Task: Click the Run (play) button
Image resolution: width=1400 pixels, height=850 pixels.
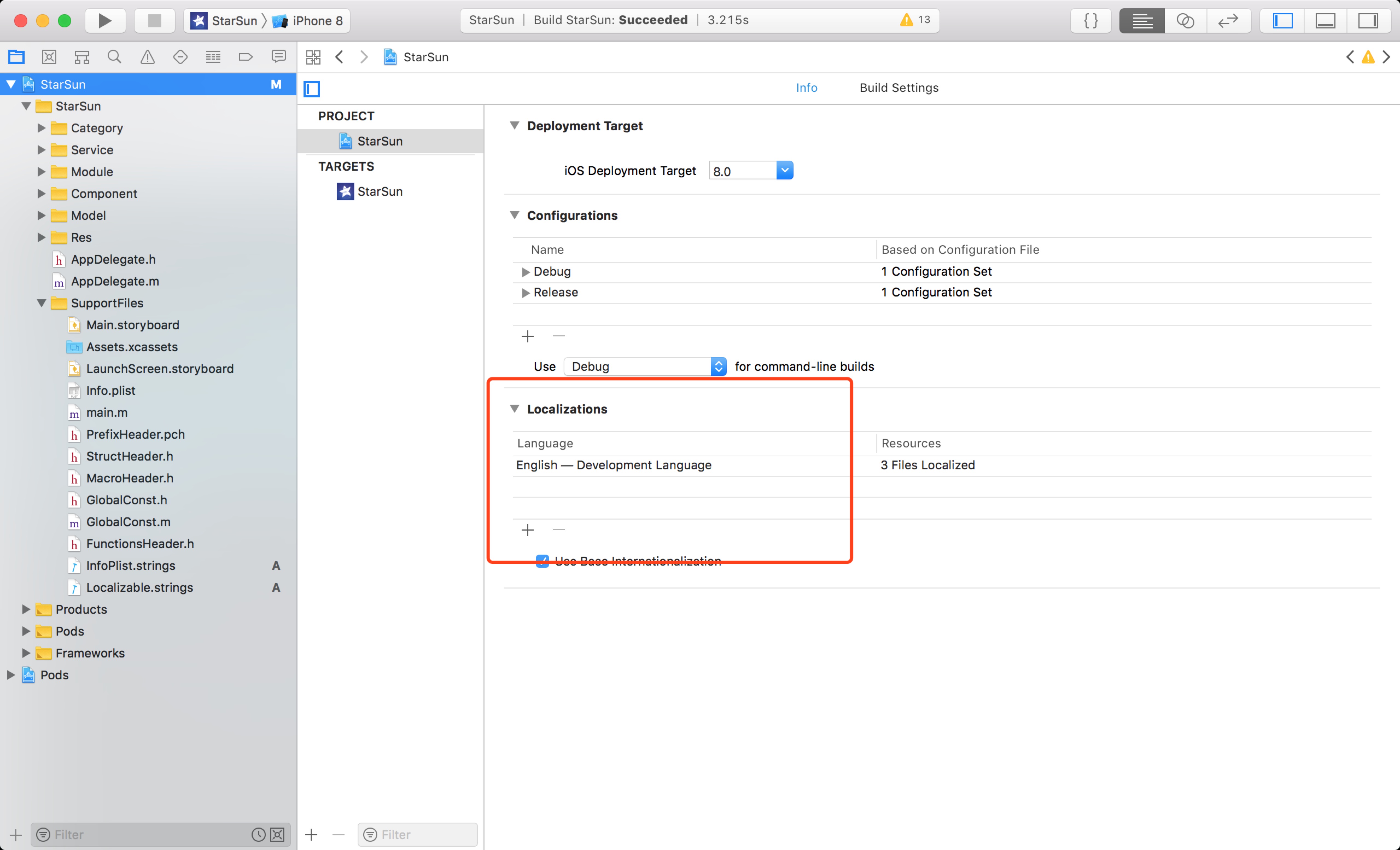Action: [x=105, y=21]
